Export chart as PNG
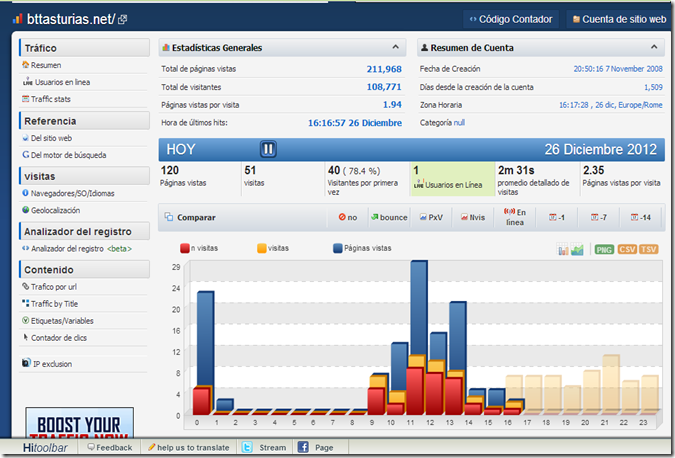Screen dimensions: 675x458 pos(604,249)
